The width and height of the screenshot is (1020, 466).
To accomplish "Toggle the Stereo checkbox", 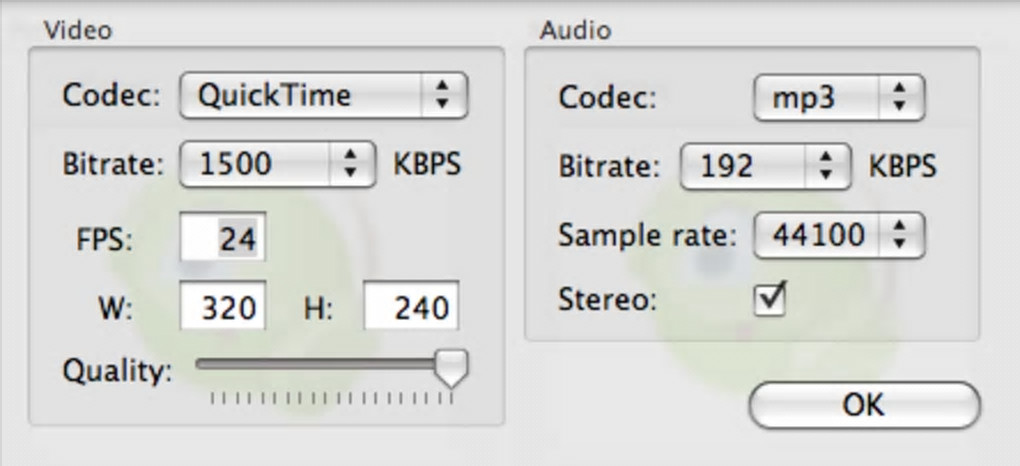I will click(x=769, y=300).
